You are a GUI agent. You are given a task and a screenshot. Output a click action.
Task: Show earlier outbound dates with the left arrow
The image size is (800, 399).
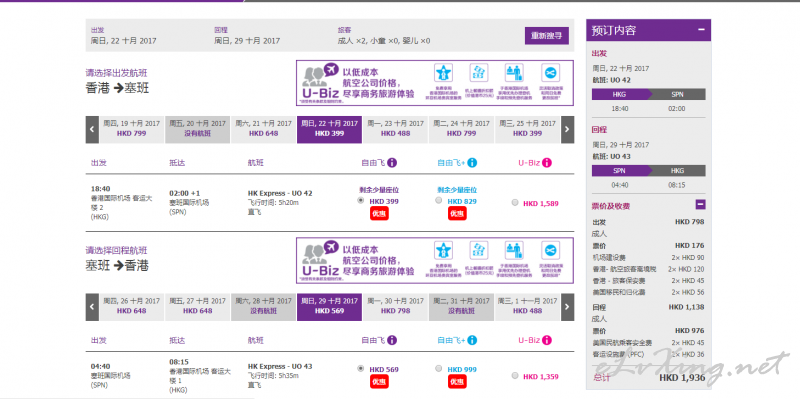pyautogui.click(x=92, y=130)
